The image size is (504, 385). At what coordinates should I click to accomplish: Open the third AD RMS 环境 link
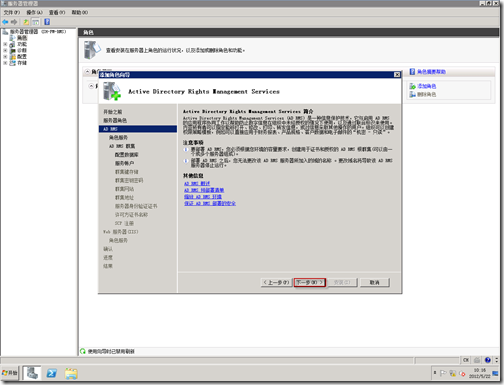(203, 197)
